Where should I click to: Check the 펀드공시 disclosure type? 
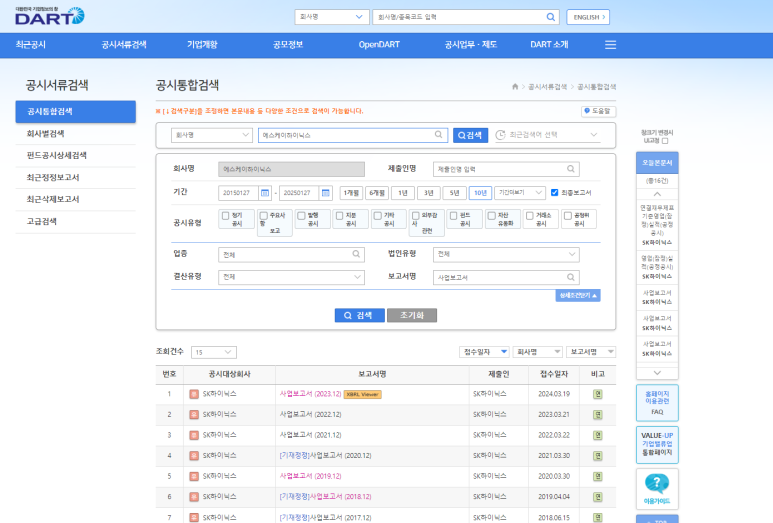(x=454, y=216)
